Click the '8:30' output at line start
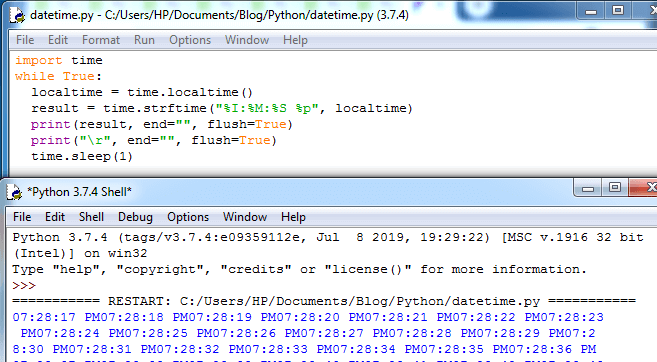The width and height of the screenshot is (657, 362). pos(28,349)
